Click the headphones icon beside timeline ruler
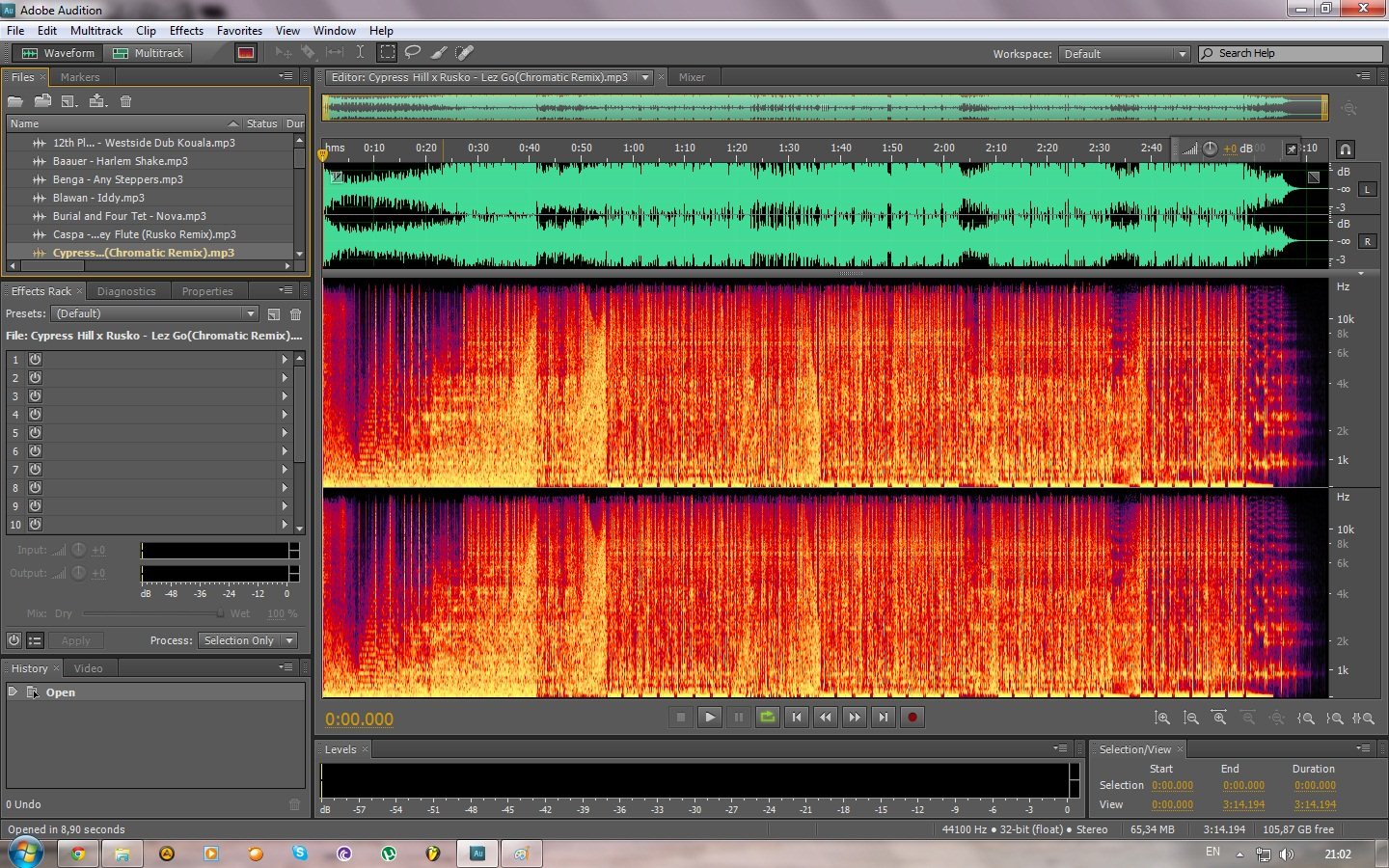 click(1345, 149)
